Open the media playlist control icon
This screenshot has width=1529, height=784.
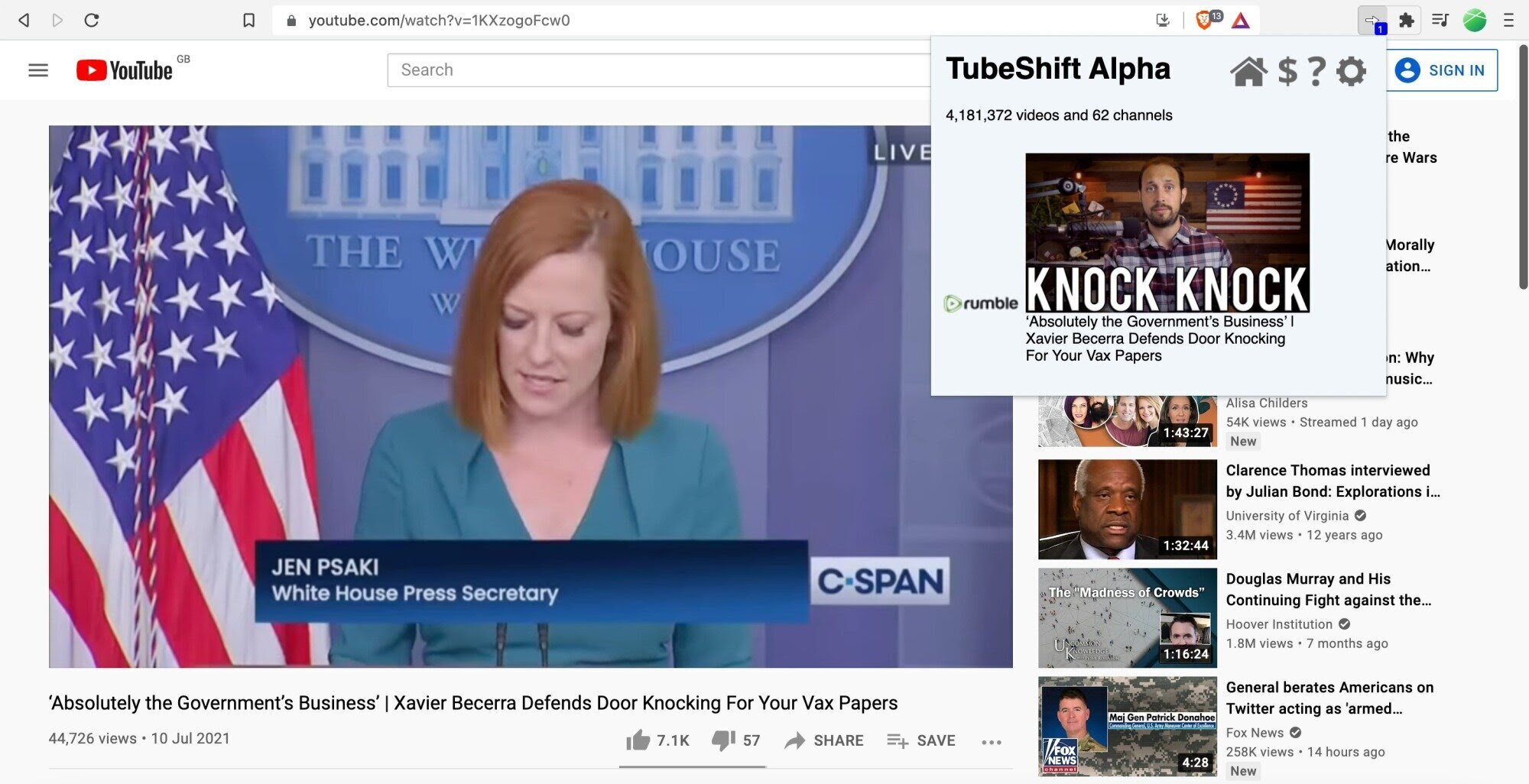pyautogui.click(x=1440, y=21)
